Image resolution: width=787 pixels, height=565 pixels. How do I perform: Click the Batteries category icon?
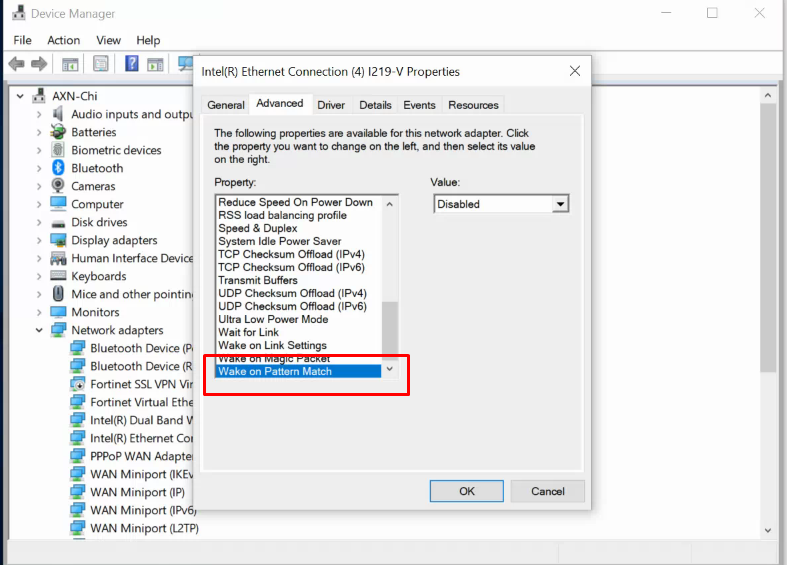[58, 132]
